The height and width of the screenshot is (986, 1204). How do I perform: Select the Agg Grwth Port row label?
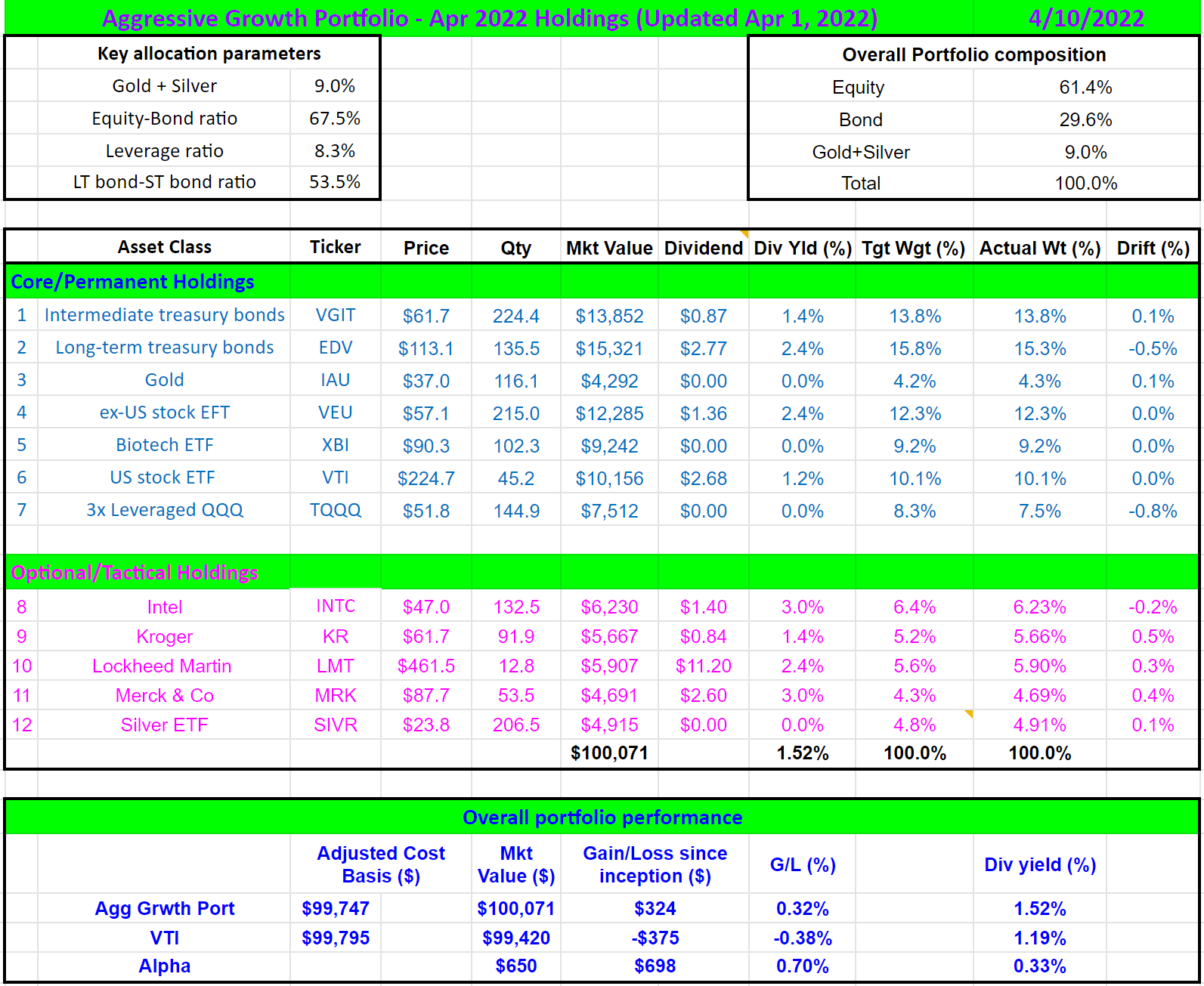tap(165, 909)
